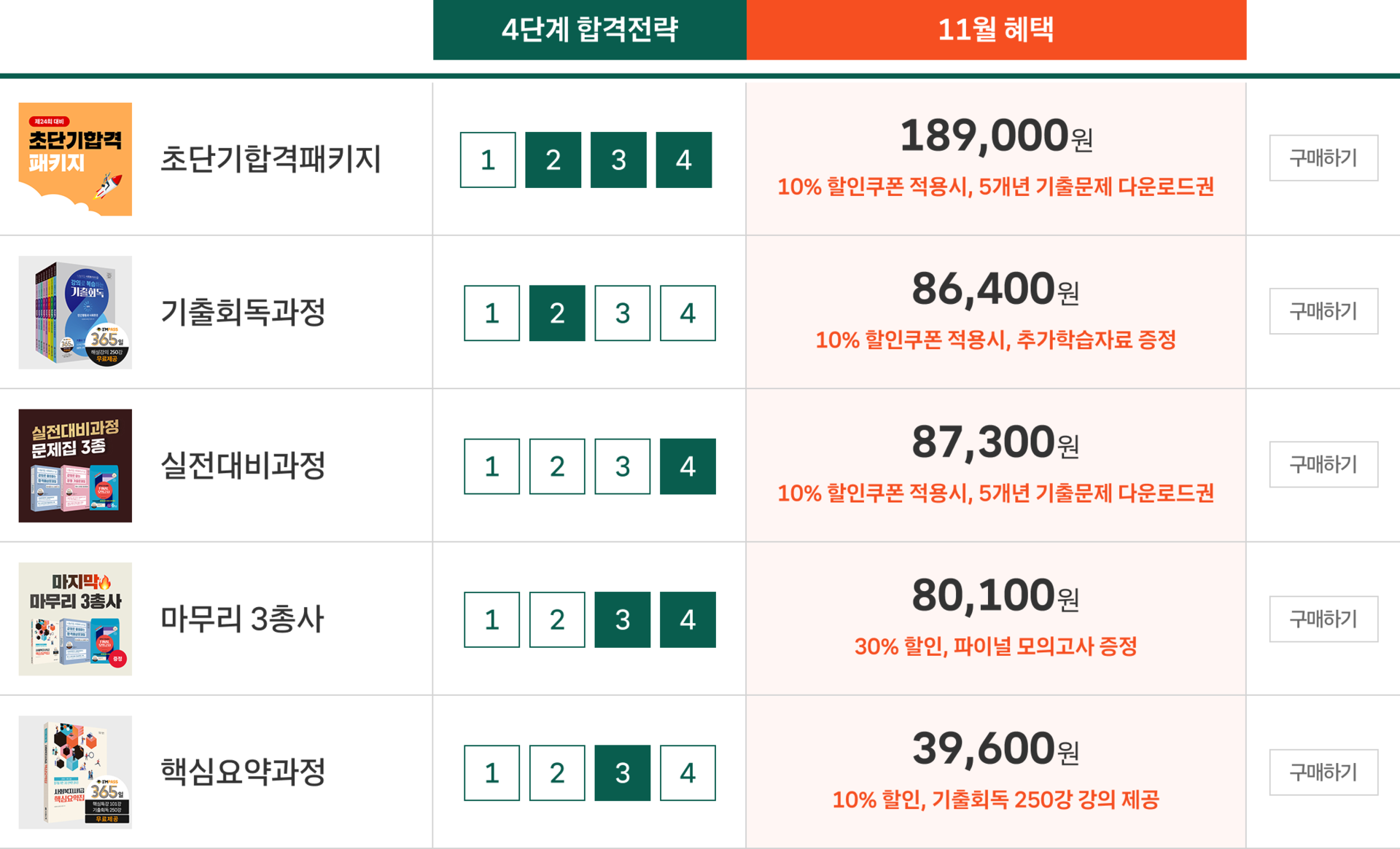Image resolution: width=1400 pixels, height=849 pixels.
Task: Click the 39,600원 price for 핵심요약과정
Action: [x=995, y=749]
